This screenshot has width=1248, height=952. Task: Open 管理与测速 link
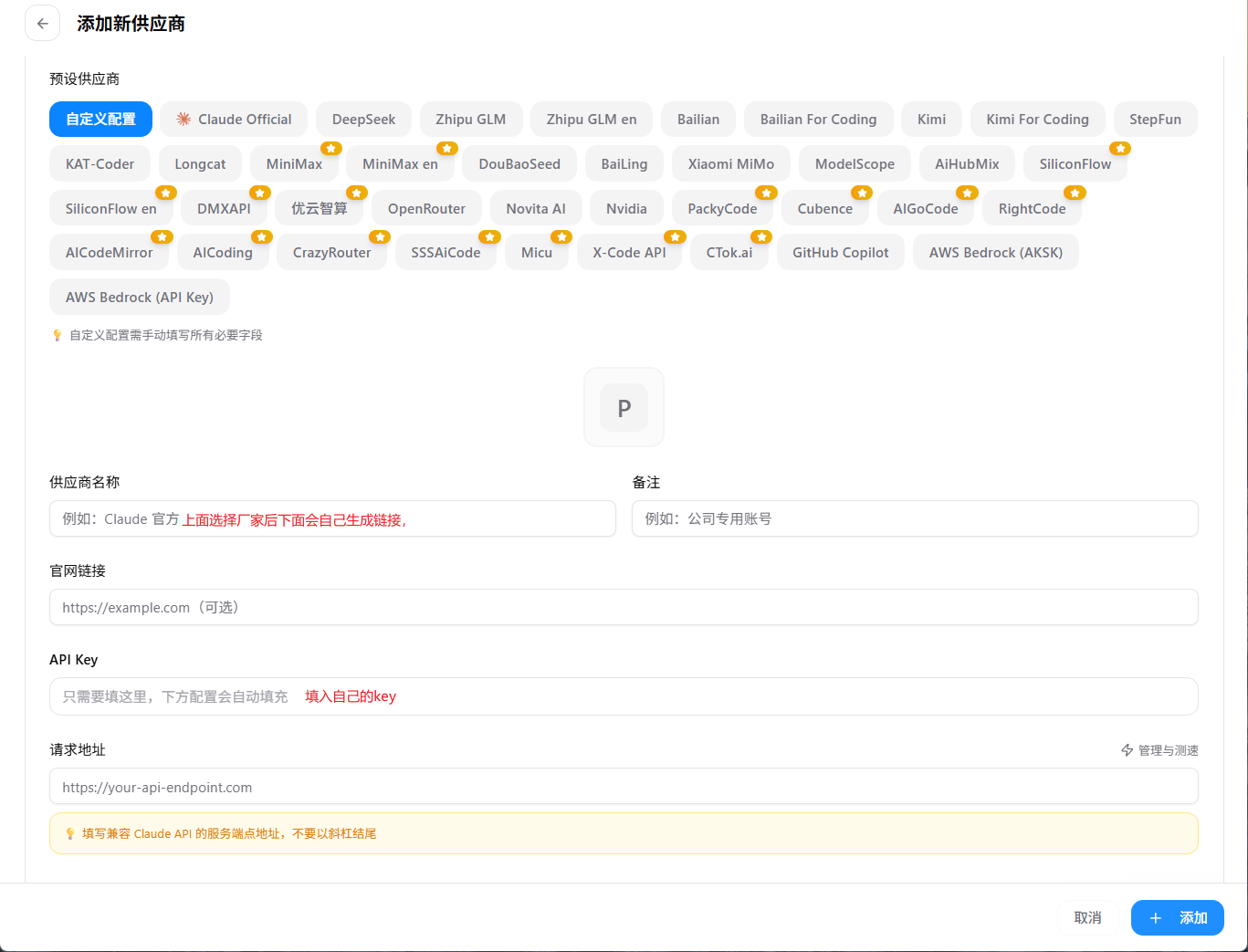point(1159,750)
